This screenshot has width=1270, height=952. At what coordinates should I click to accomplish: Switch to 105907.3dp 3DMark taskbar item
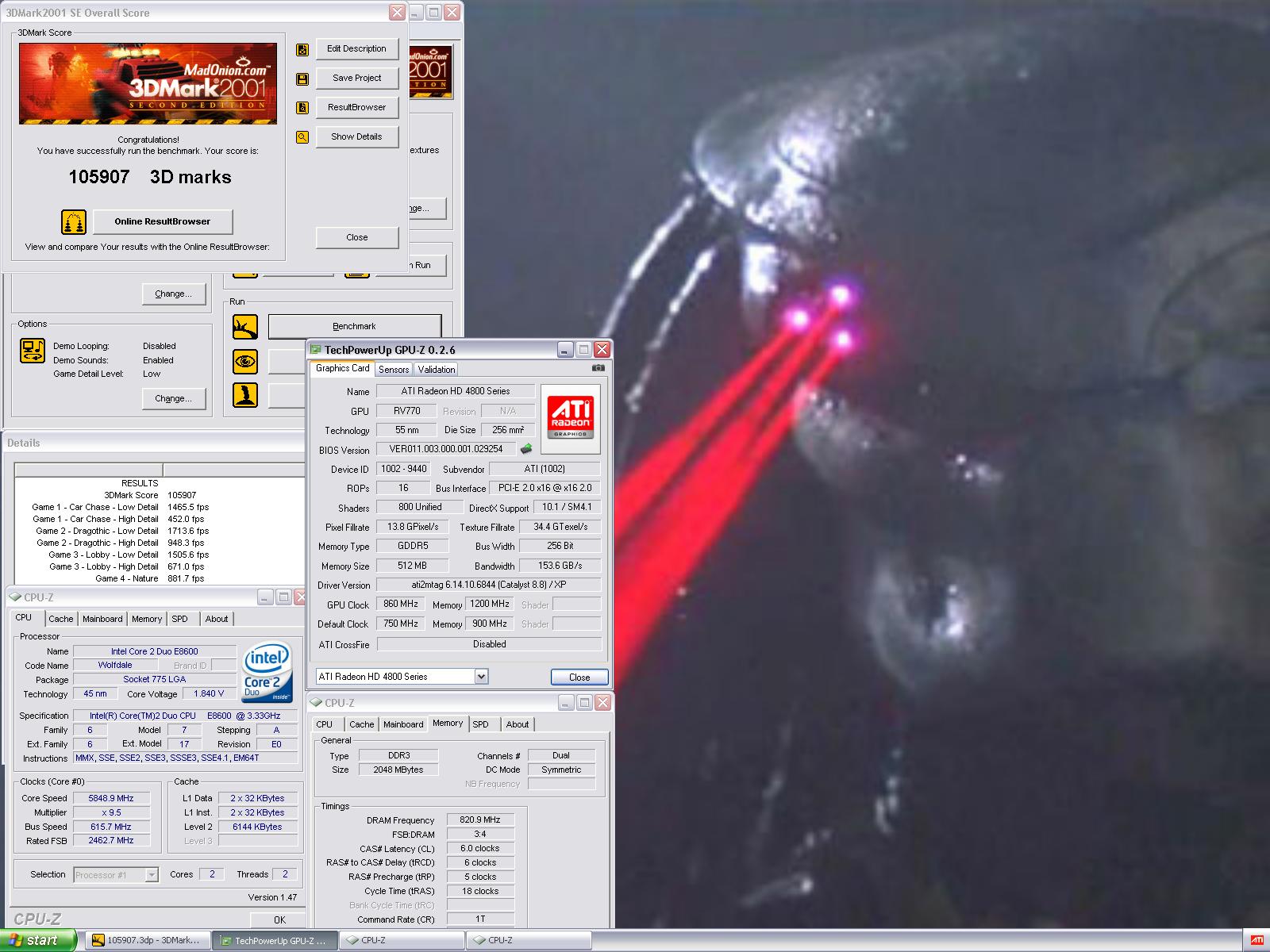point(148,941)
